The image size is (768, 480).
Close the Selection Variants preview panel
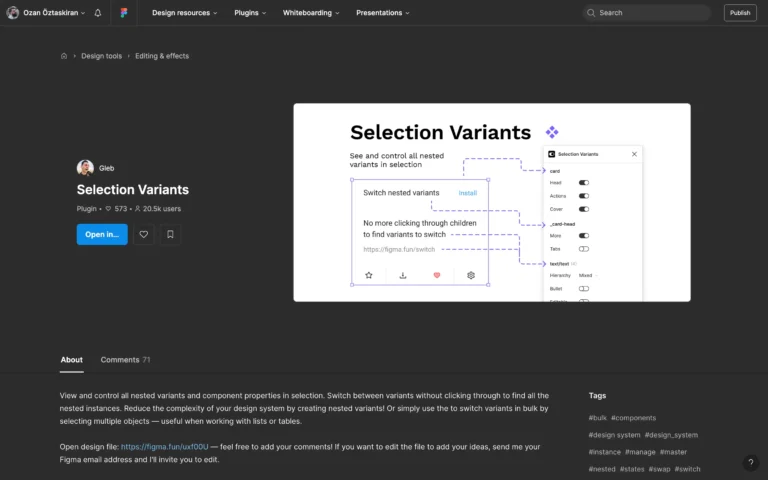634,154
